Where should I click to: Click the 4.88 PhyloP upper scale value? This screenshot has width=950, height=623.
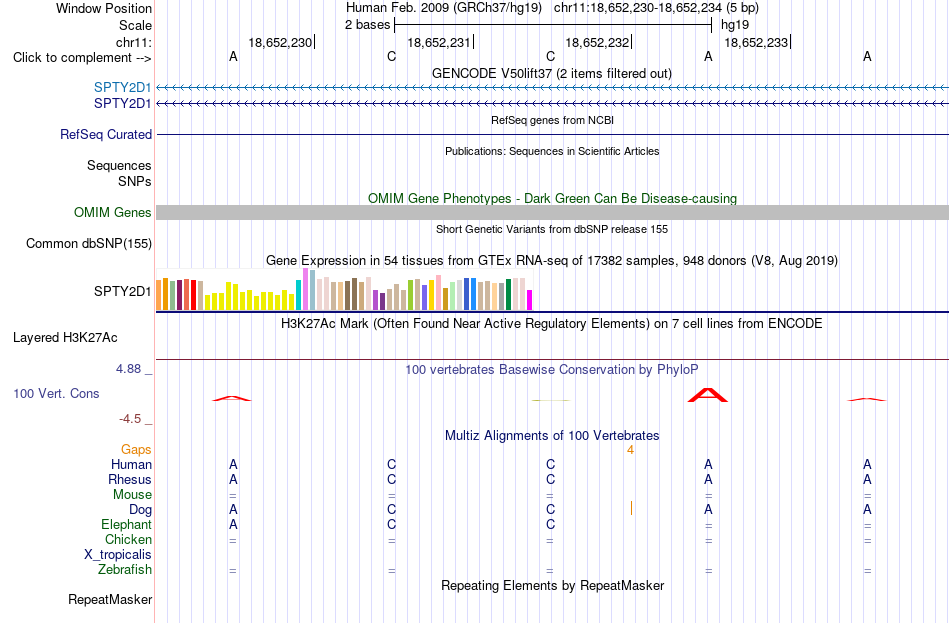coord(128,368)
